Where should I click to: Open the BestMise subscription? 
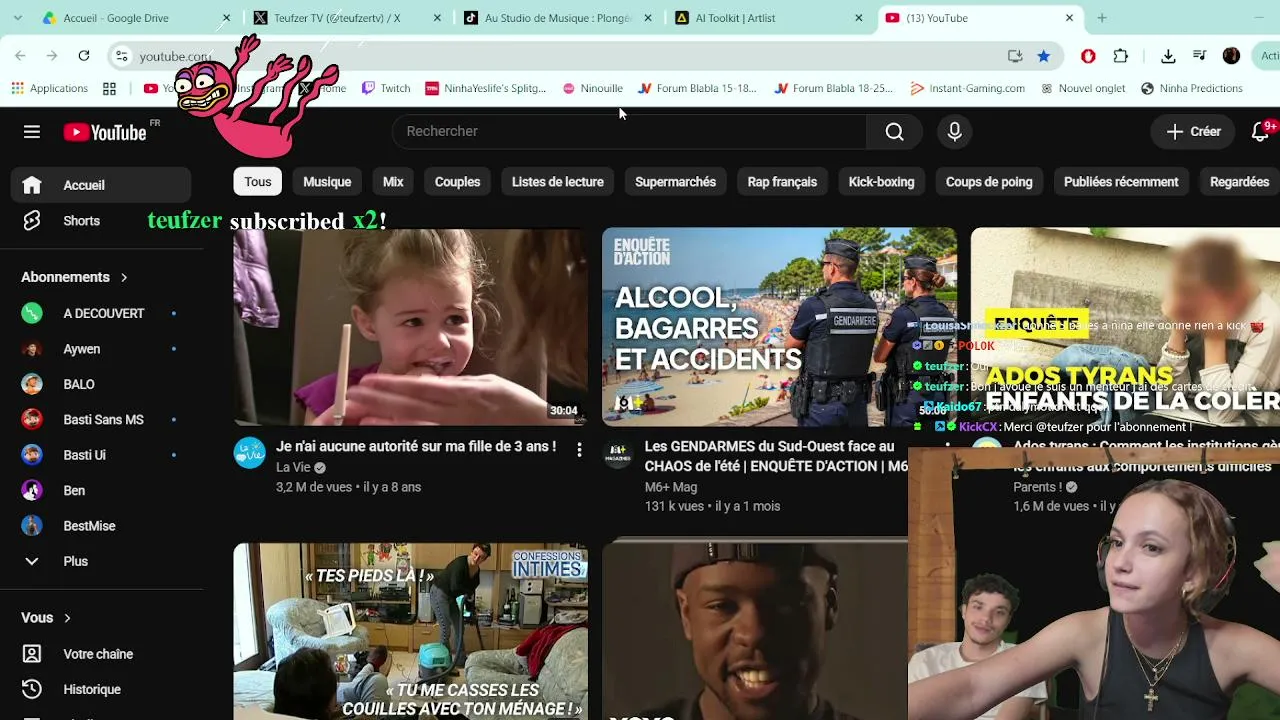click(x=100, y=526)
